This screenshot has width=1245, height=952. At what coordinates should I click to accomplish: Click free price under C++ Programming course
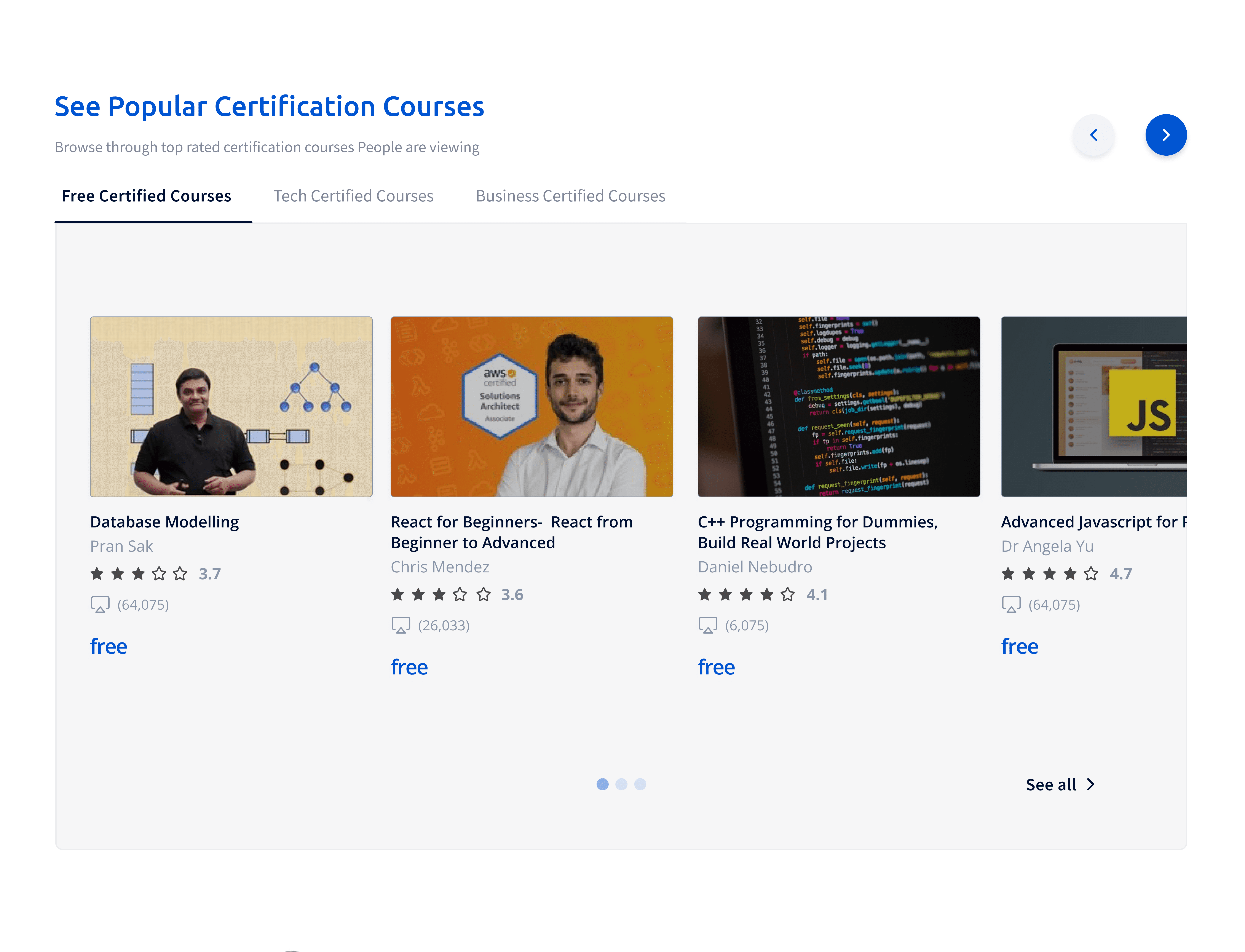point(716,668)
